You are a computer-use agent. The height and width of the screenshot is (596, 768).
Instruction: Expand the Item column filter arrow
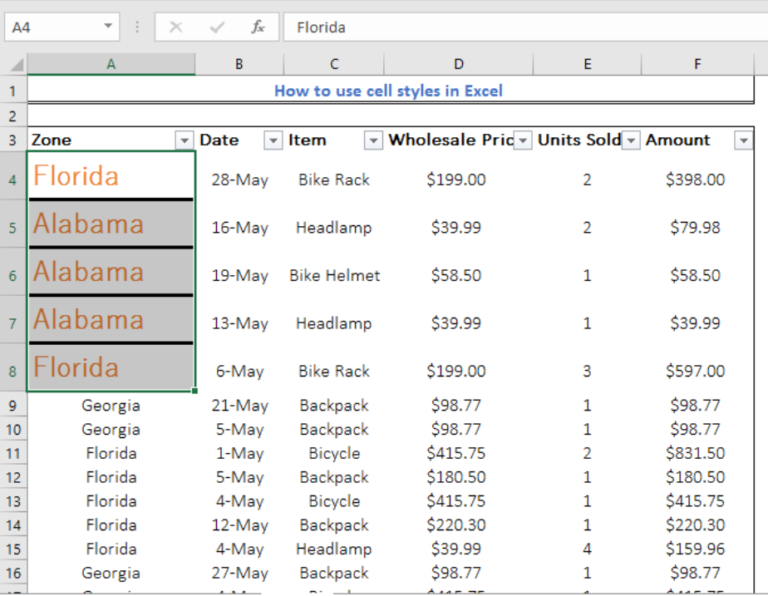(x=373, y=141)
